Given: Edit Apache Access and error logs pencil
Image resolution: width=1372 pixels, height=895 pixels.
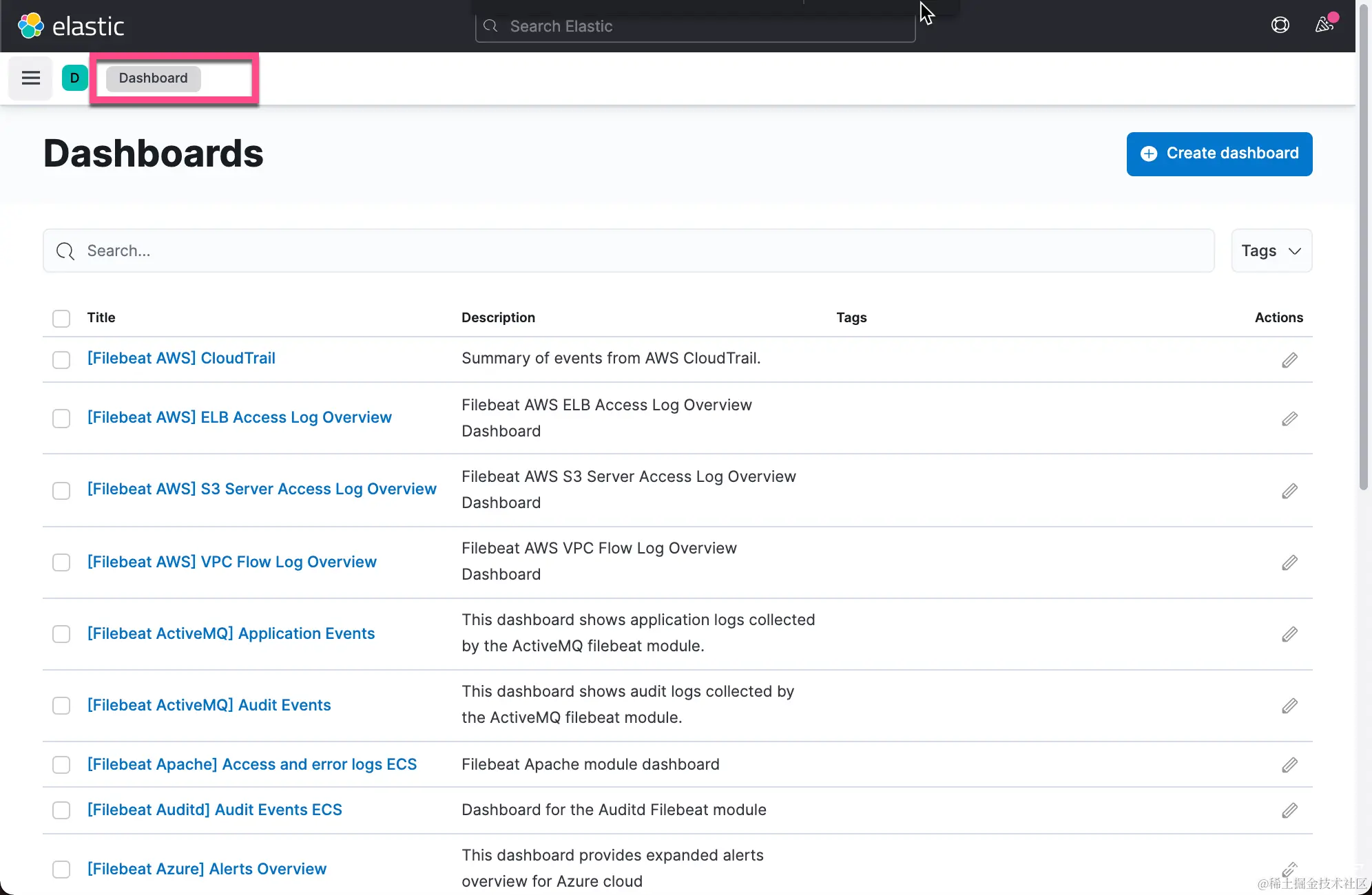Looking at the screenshot, I should pos(1289,765).
